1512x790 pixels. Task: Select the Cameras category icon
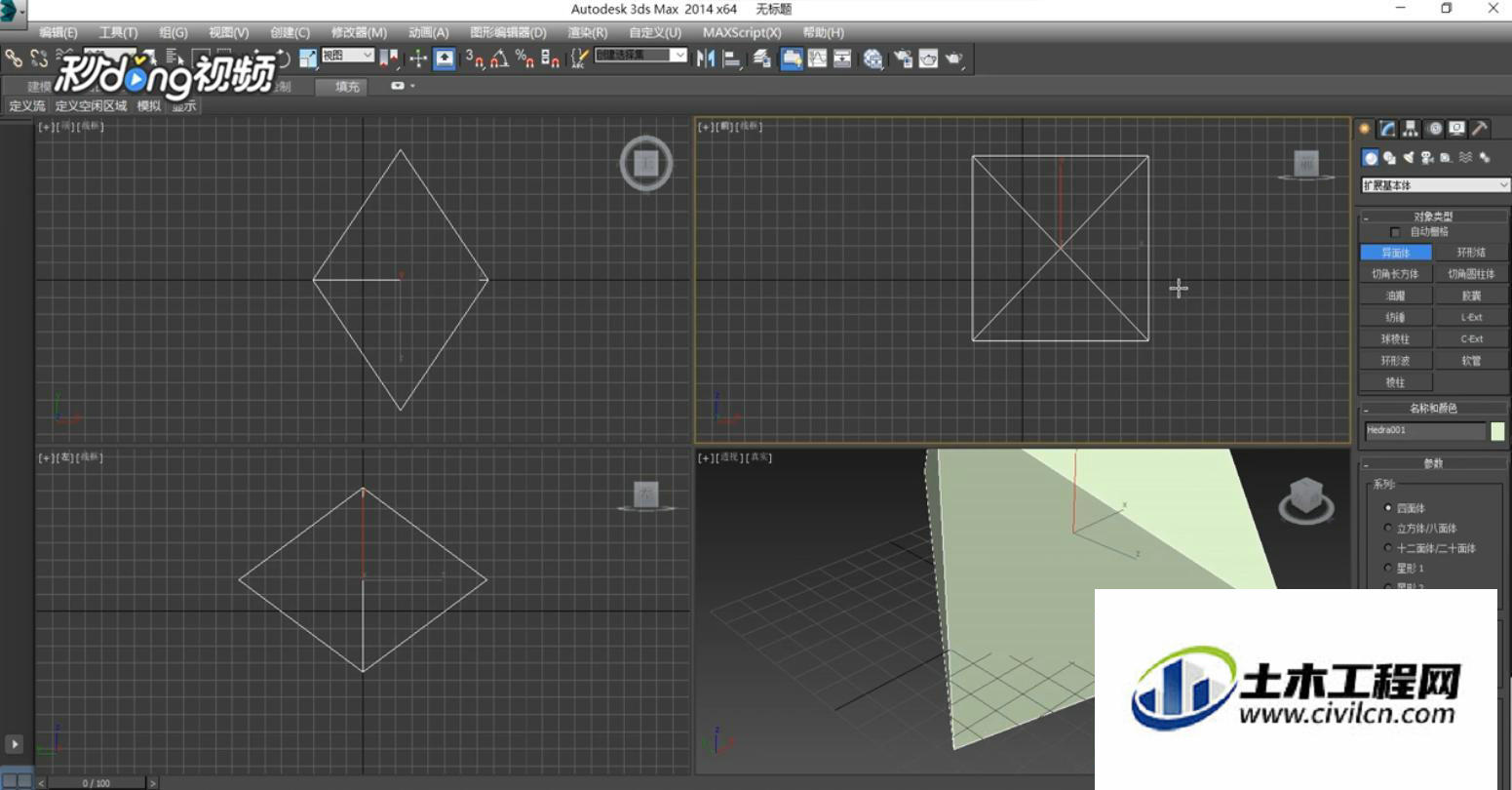coord(1427,158)
